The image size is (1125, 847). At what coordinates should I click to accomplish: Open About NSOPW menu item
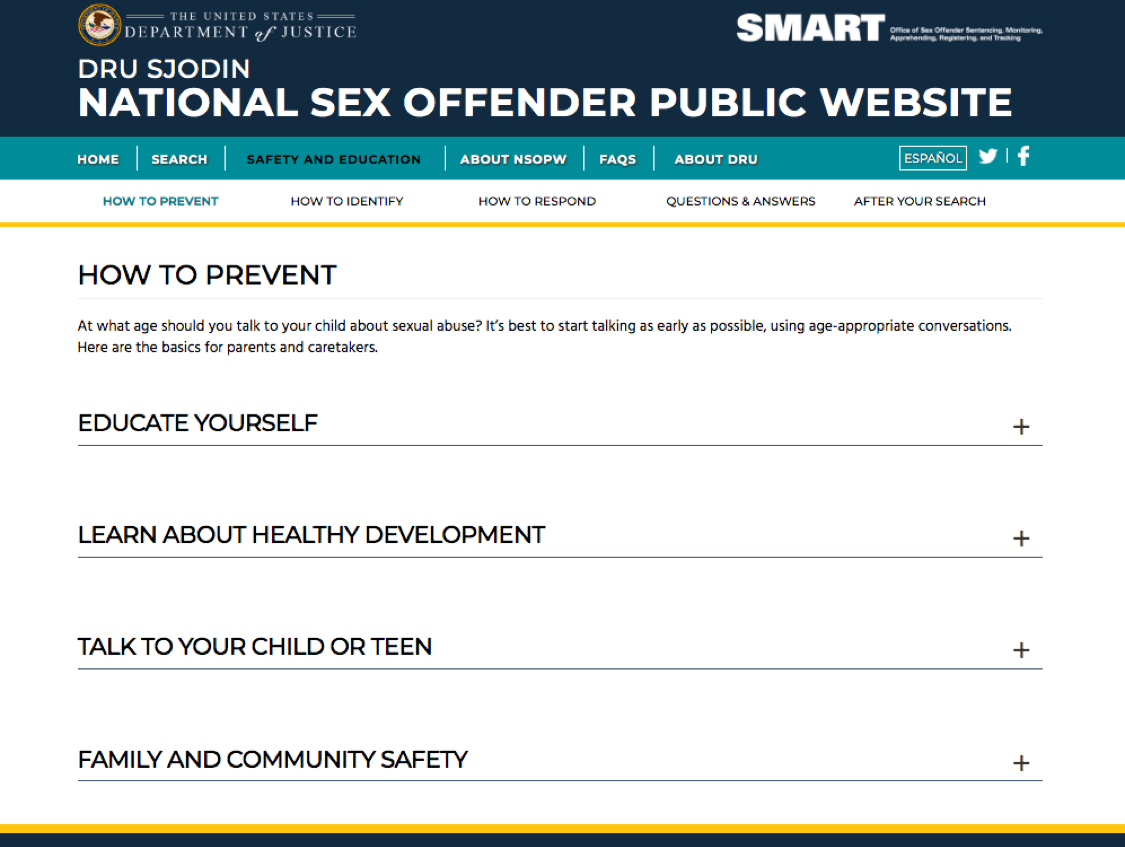(x=513, y=159)
